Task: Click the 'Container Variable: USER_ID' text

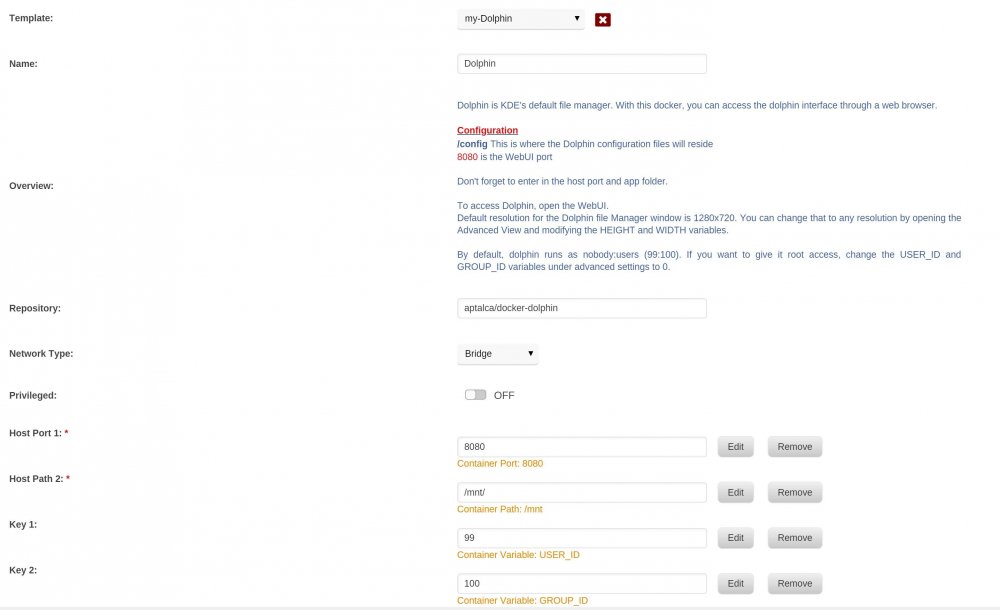Action: click(518, 555)
